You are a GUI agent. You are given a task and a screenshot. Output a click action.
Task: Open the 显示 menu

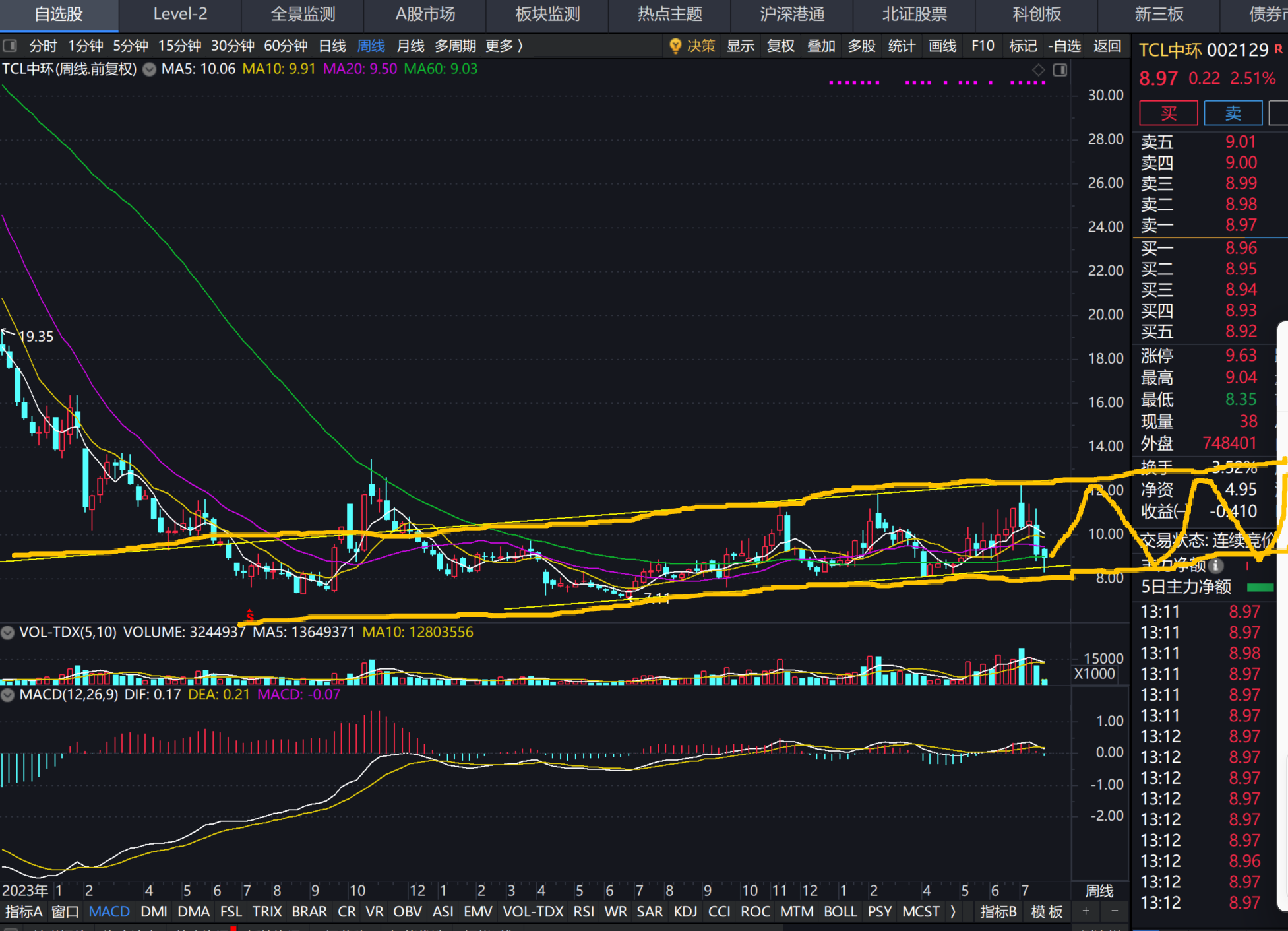[x=741, y=46]
